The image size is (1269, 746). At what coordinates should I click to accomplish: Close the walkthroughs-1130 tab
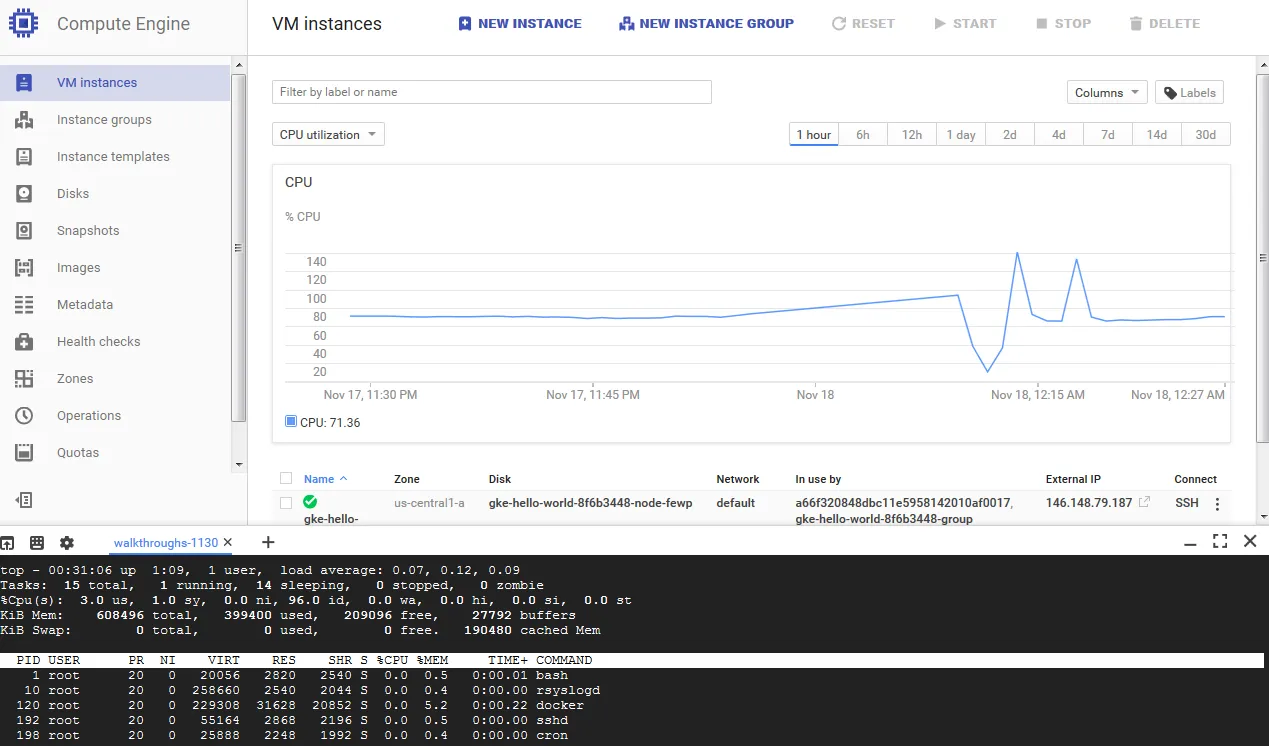tap(227, 542)
